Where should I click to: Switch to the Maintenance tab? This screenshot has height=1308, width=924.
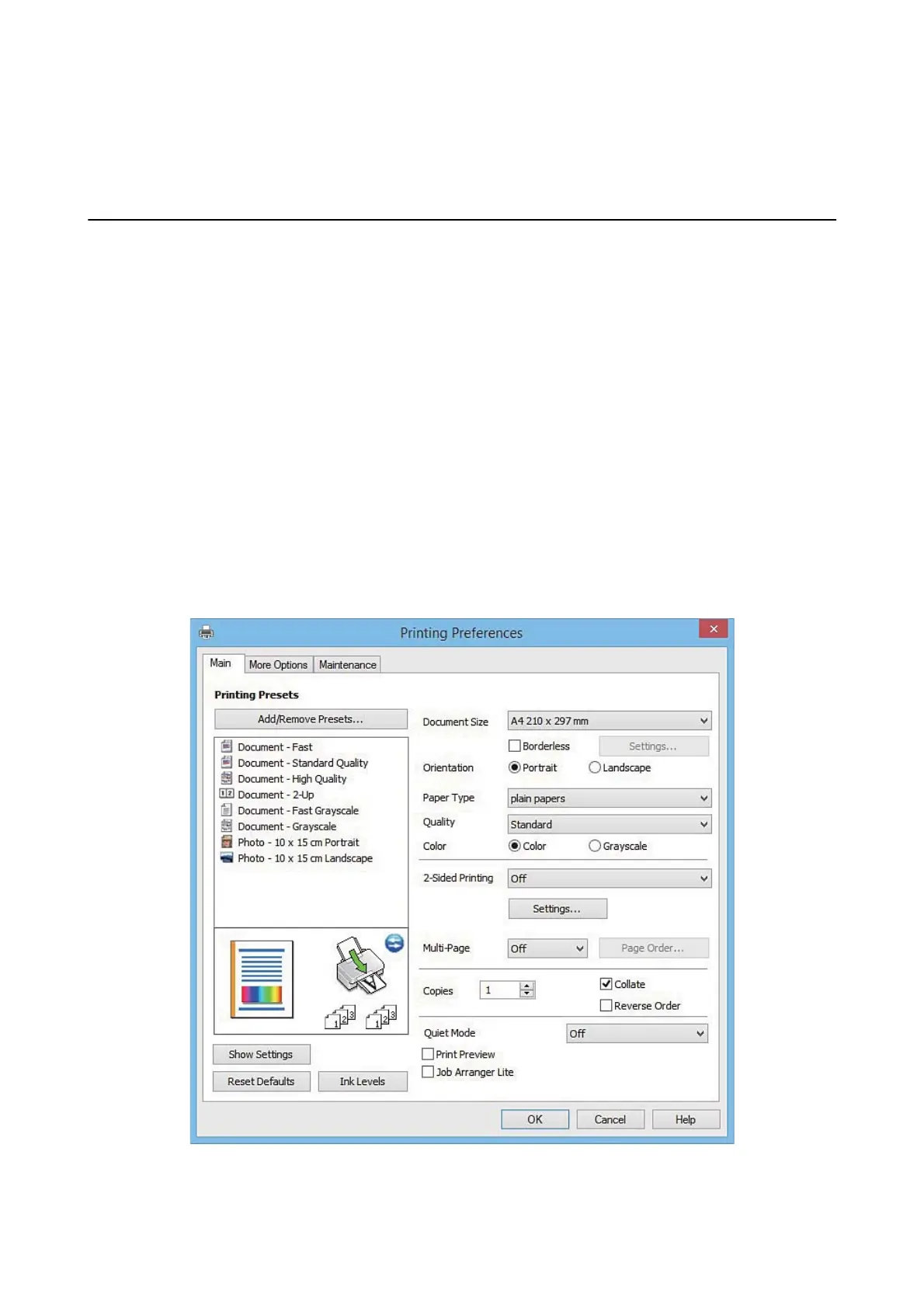(347, 665)
